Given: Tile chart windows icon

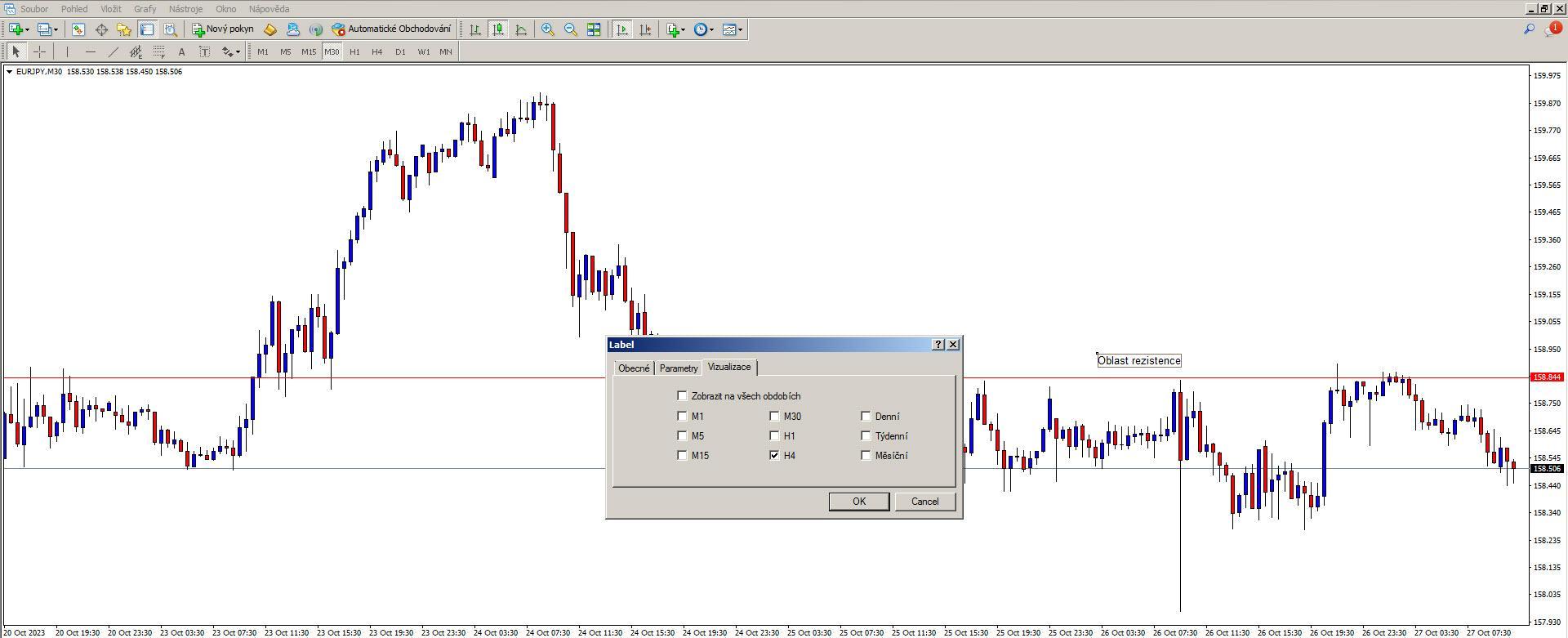Looking at the screenshot, I should click(594, 29).
